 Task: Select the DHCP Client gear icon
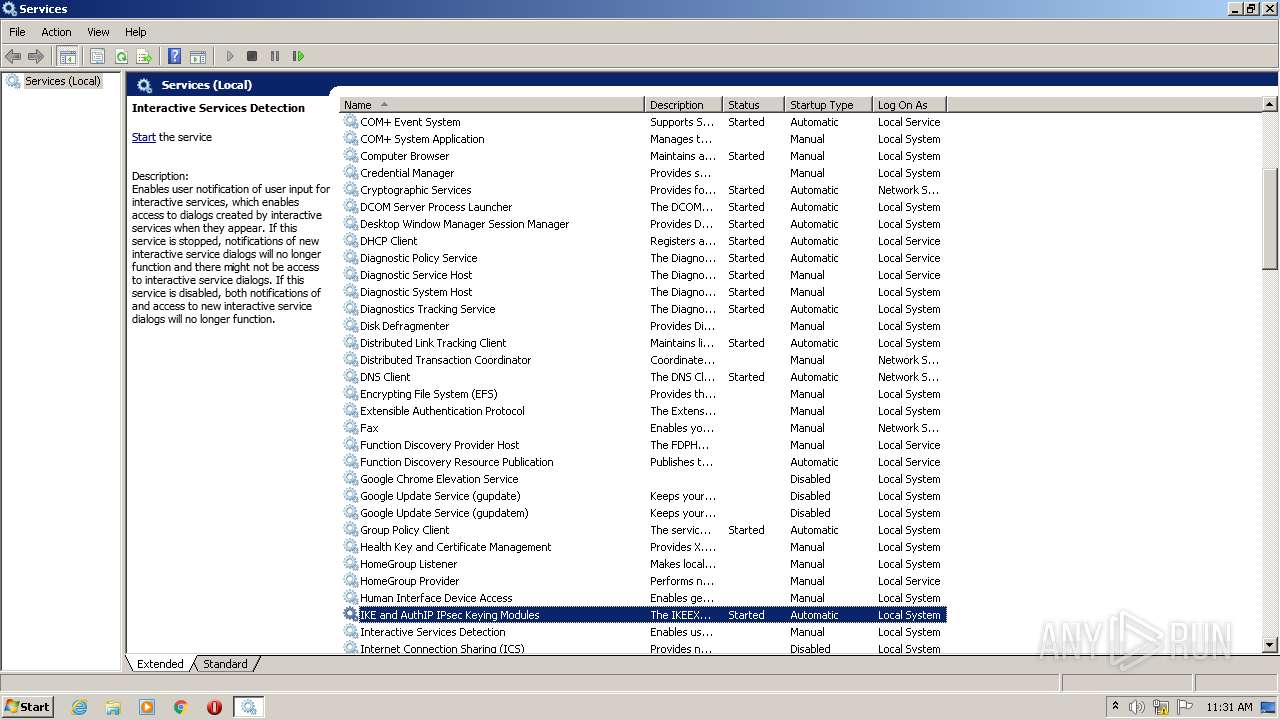[351, 241]
